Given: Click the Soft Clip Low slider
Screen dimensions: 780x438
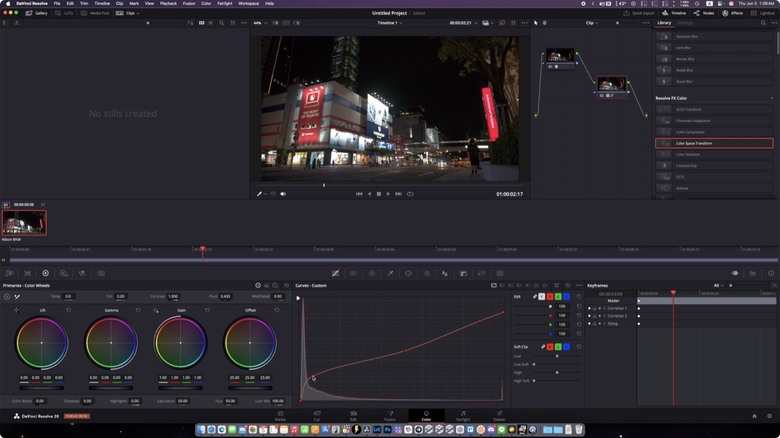Looking at the screenshot, I should tap(557, 356).
